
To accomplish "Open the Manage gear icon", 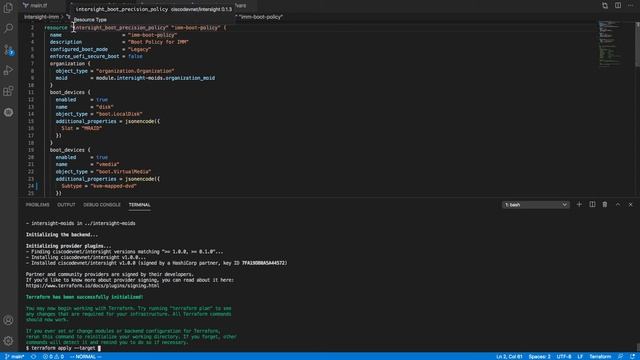I will point(8,340).
